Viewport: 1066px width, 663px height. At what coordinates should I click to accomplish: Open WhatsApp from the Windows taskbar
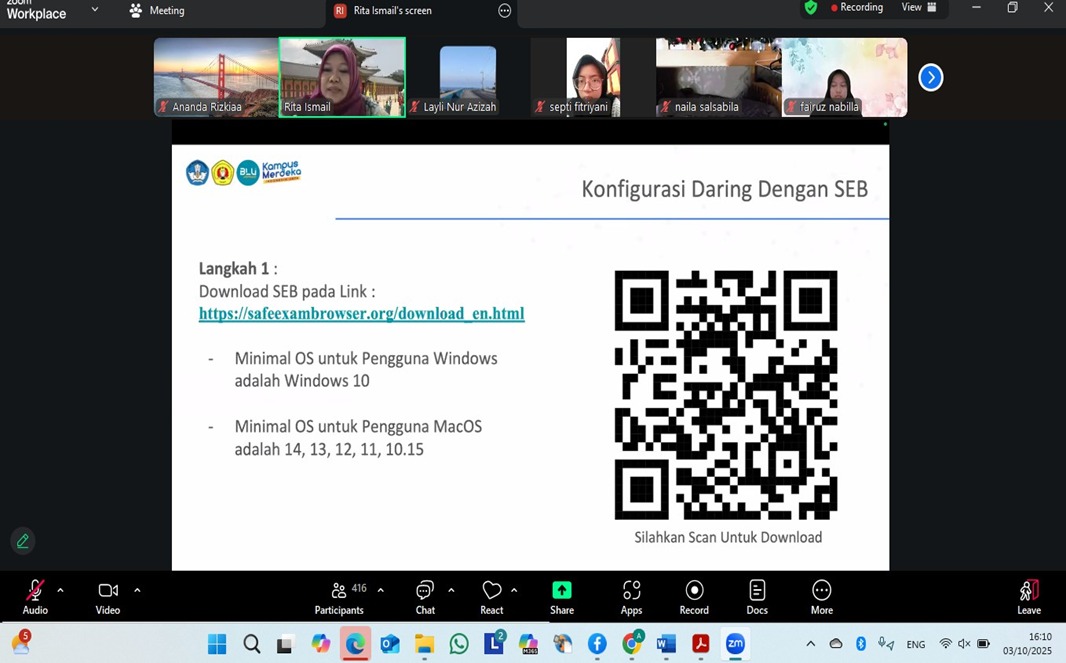coord(459,644)
